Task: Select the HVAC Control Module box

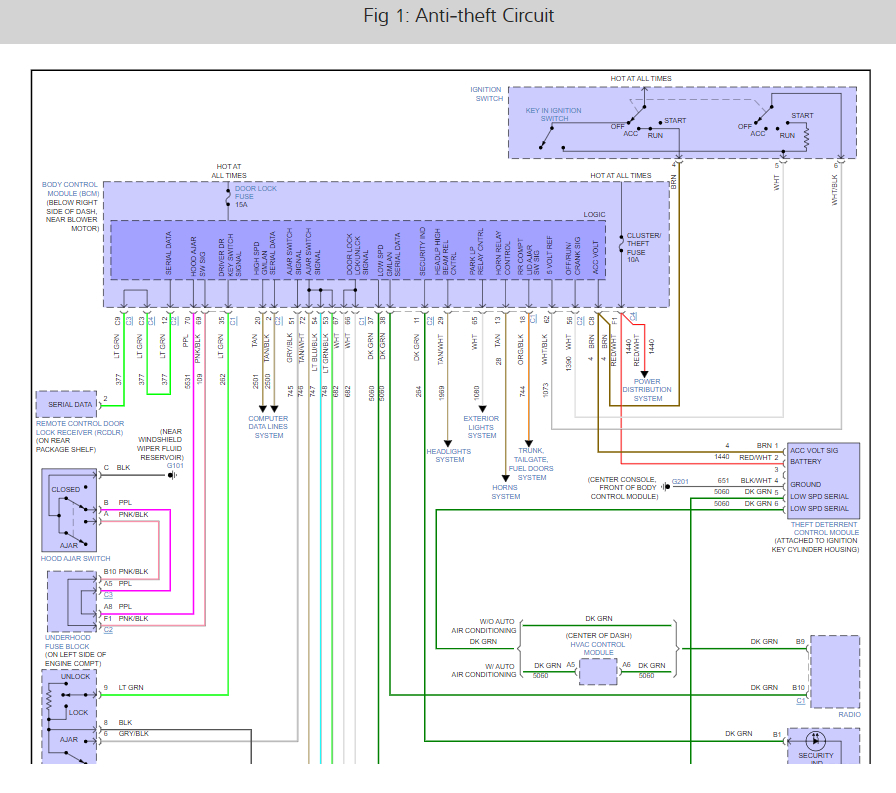Action: [x=598, y=671]
